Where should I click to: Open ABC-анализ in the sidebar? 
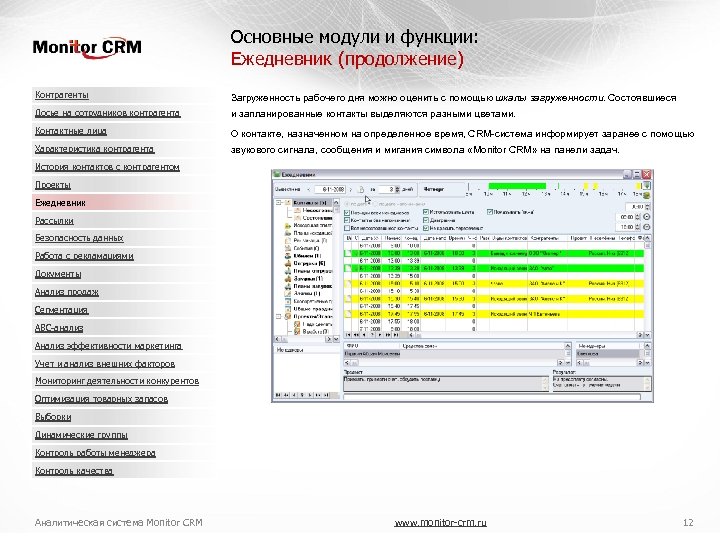(x=59, y=328)
